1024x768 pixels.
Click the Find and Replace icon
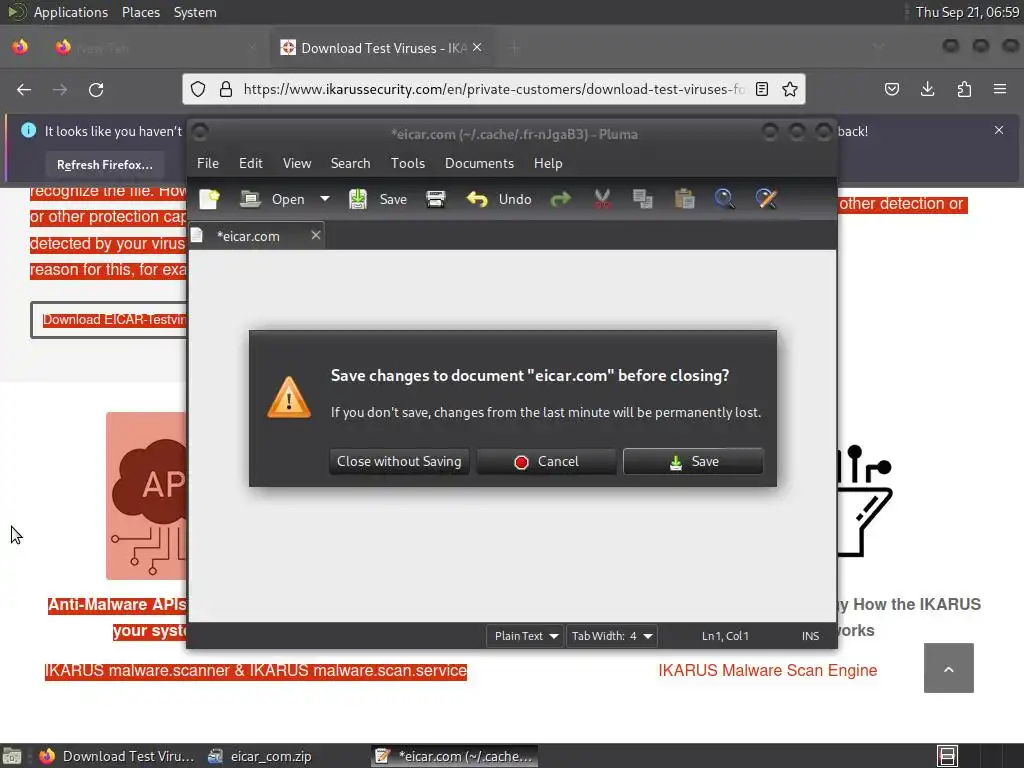[766, 199]
